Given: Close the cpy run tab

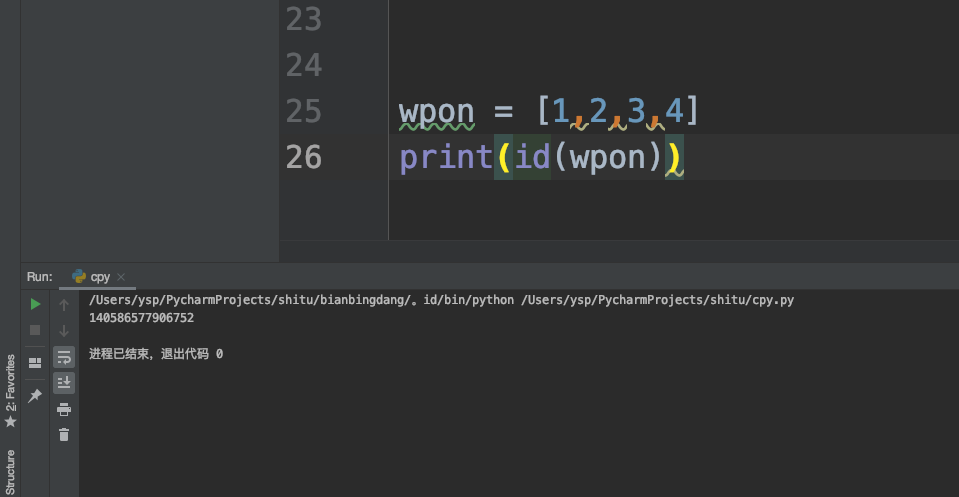Looking at the screenshot, I should click(121, 277).
